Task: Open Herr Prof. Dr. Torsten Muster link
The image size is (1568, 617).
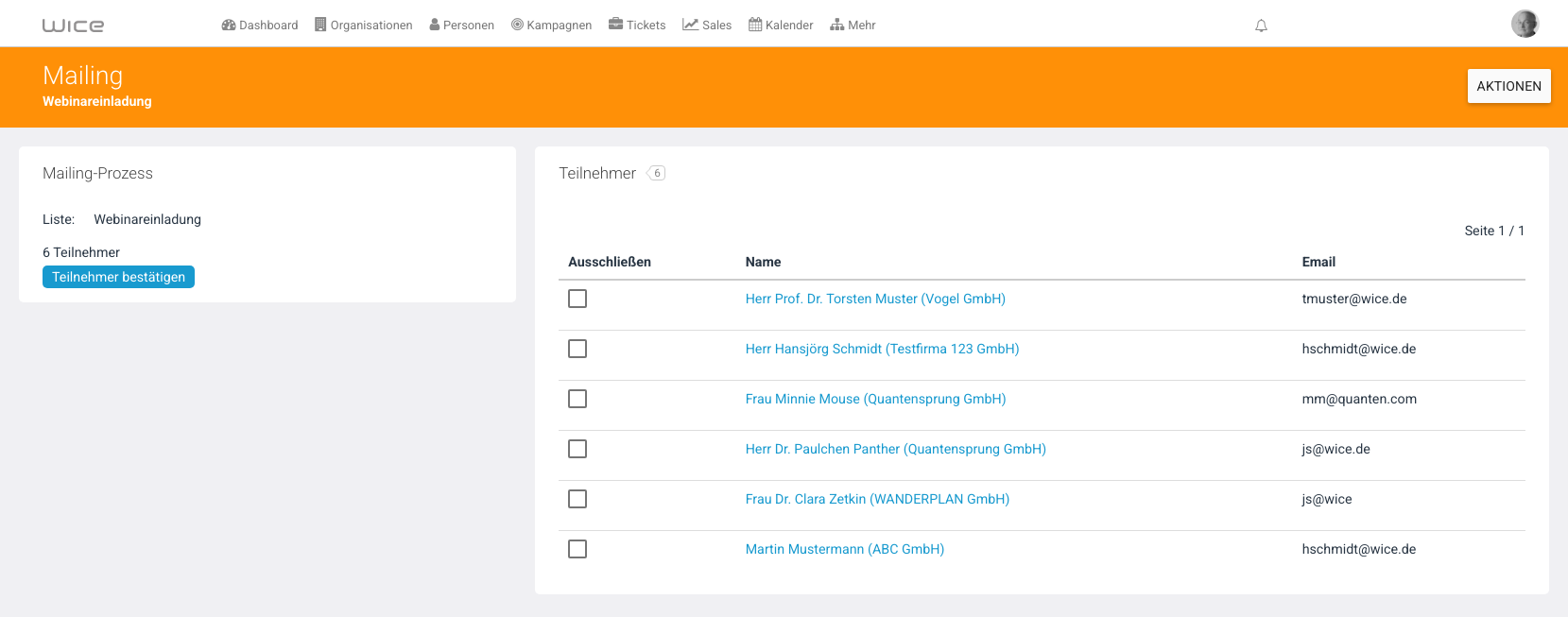Action: 875,299
